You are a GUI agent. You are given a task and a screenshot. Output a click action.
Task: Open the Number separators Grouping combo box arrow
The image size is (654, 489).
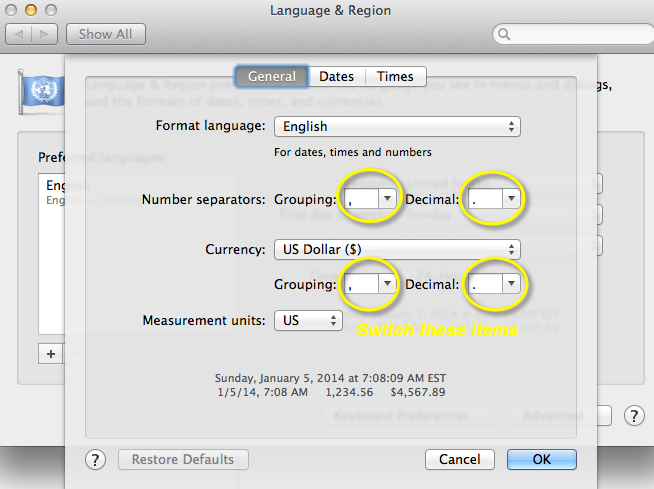coord(387,199)
